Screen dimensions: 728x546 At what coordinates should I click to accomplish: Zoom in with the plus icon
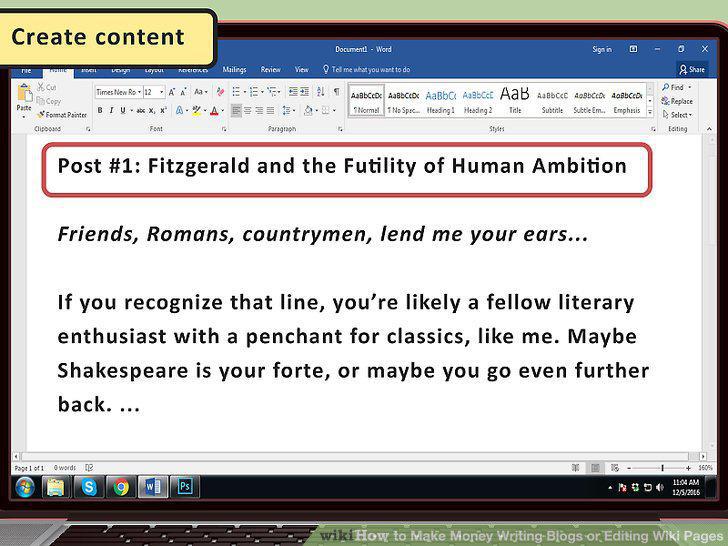point(688,468)
